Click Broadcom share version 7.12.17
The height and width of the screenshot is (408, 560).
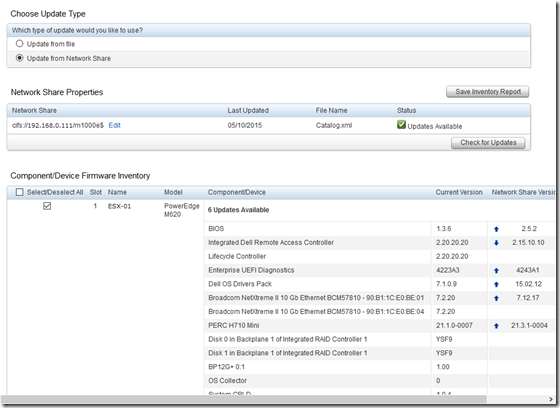point(528,298)
